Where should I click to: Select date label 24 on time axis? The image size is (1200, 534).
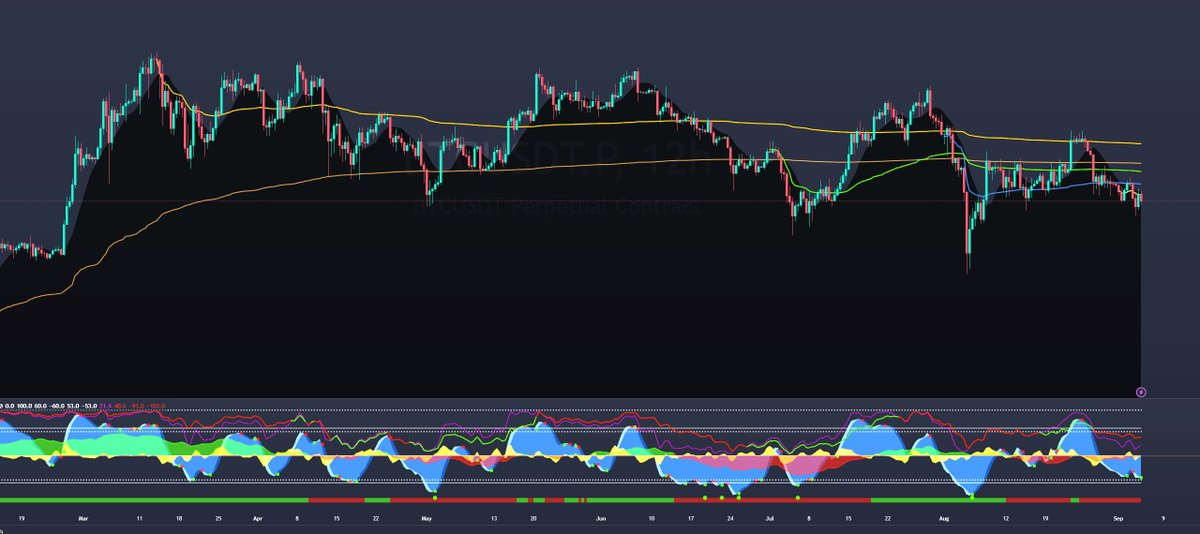[x=730, y=519]
